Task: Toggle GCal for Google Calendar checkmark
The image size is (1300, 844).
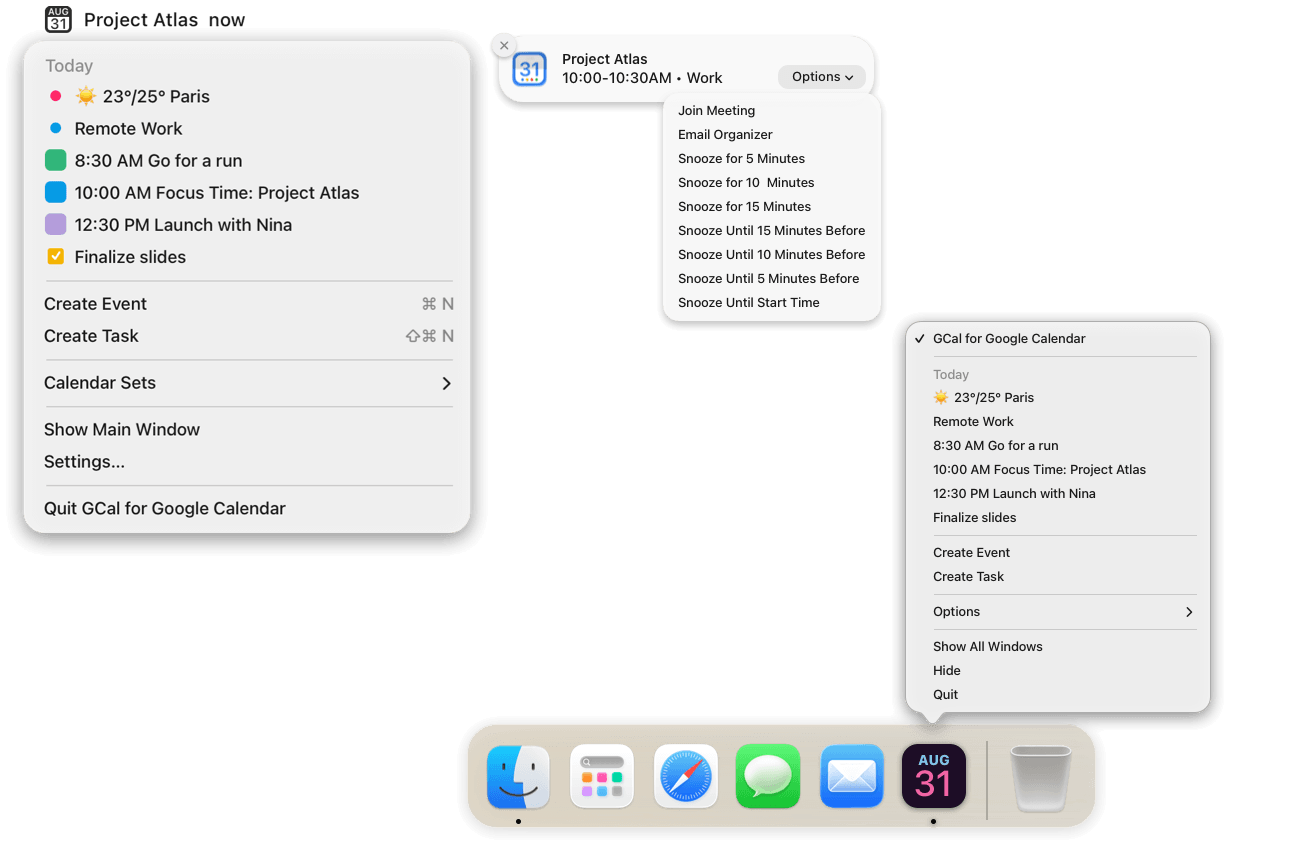Action: point(919,338)
